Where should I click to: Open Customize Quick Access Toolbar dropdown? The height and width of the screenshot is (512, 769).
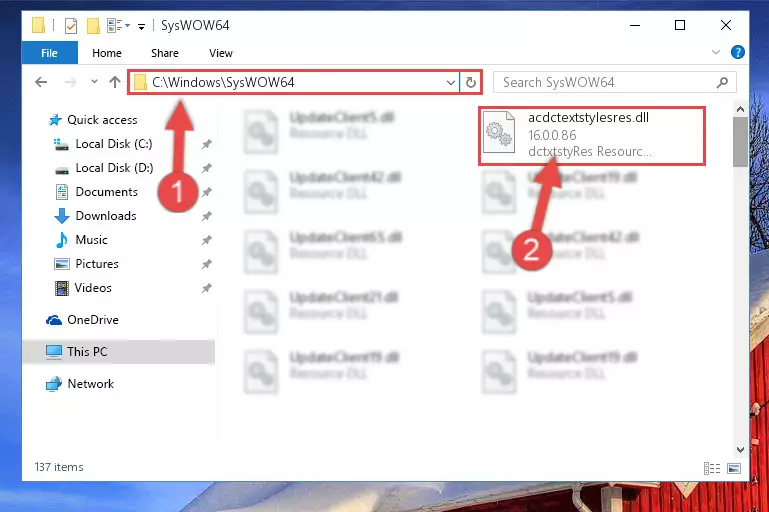[141, 26]
